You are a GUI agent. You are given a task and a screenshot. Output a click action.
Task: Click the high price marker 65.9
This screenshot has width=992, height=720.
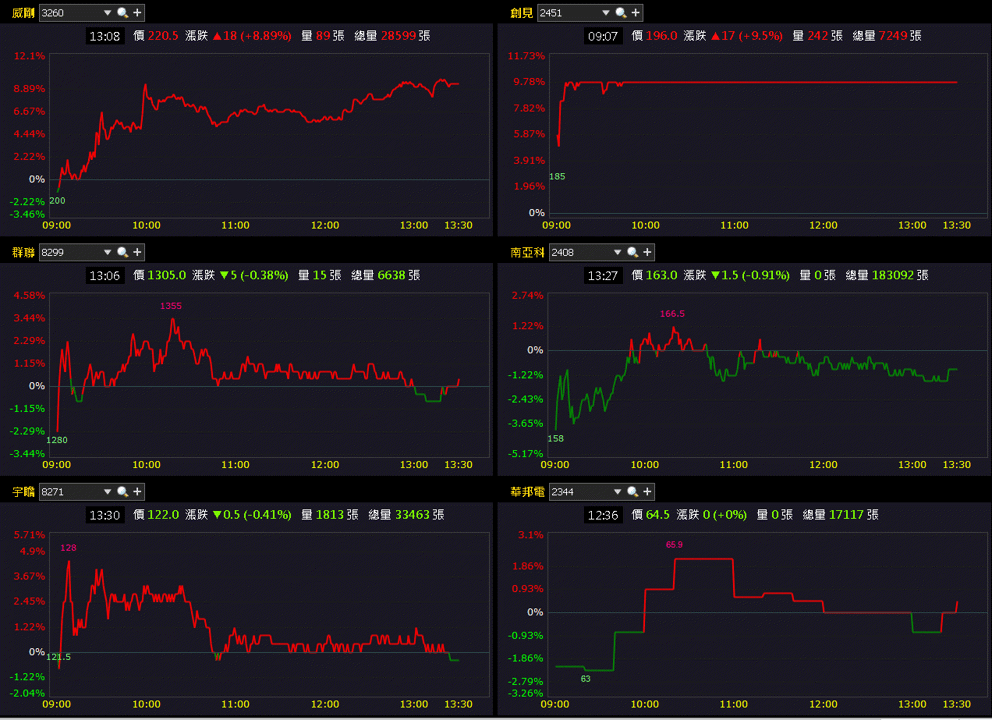tap(674, 545)
